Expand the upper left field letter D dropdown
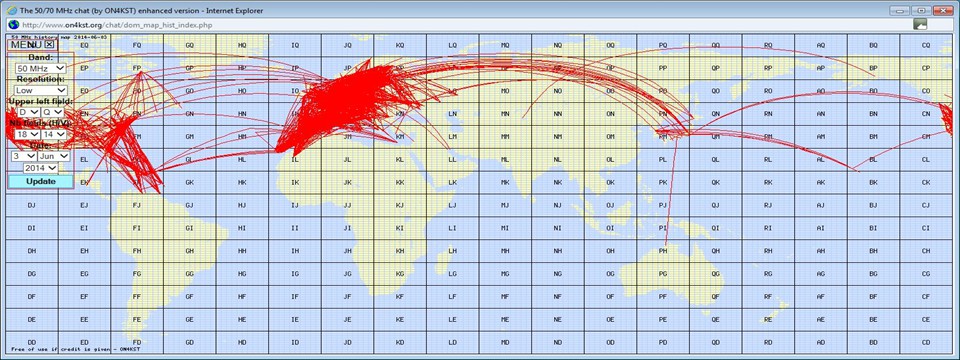The width and height of the screenshot is (960, 360). coord(28,112)
